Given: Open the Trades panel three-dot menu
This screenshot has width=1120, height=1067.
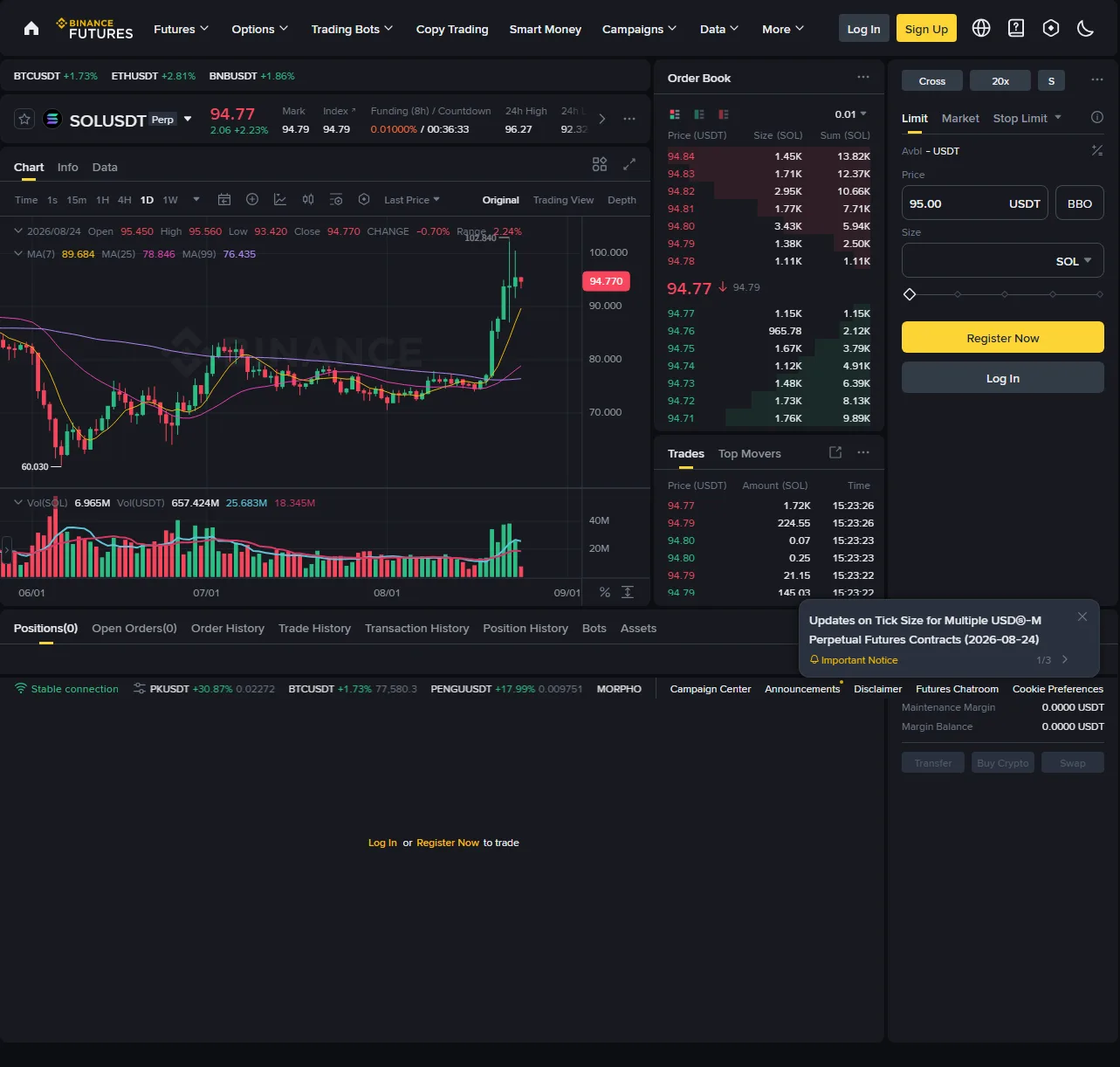Looking at the screenshot, I should point(863,452).
